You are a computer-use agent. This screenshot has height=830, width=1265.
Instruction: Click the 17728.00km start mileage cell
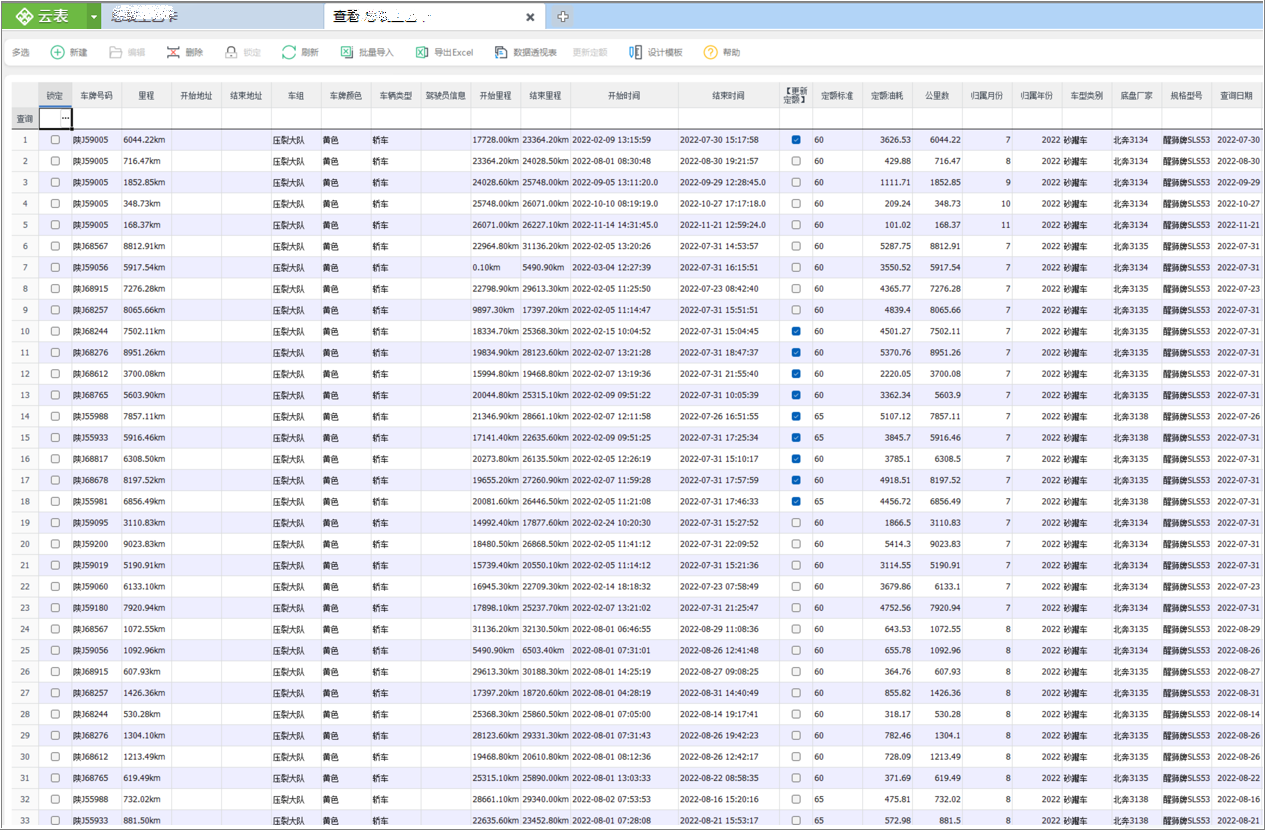tap(495, 140)
